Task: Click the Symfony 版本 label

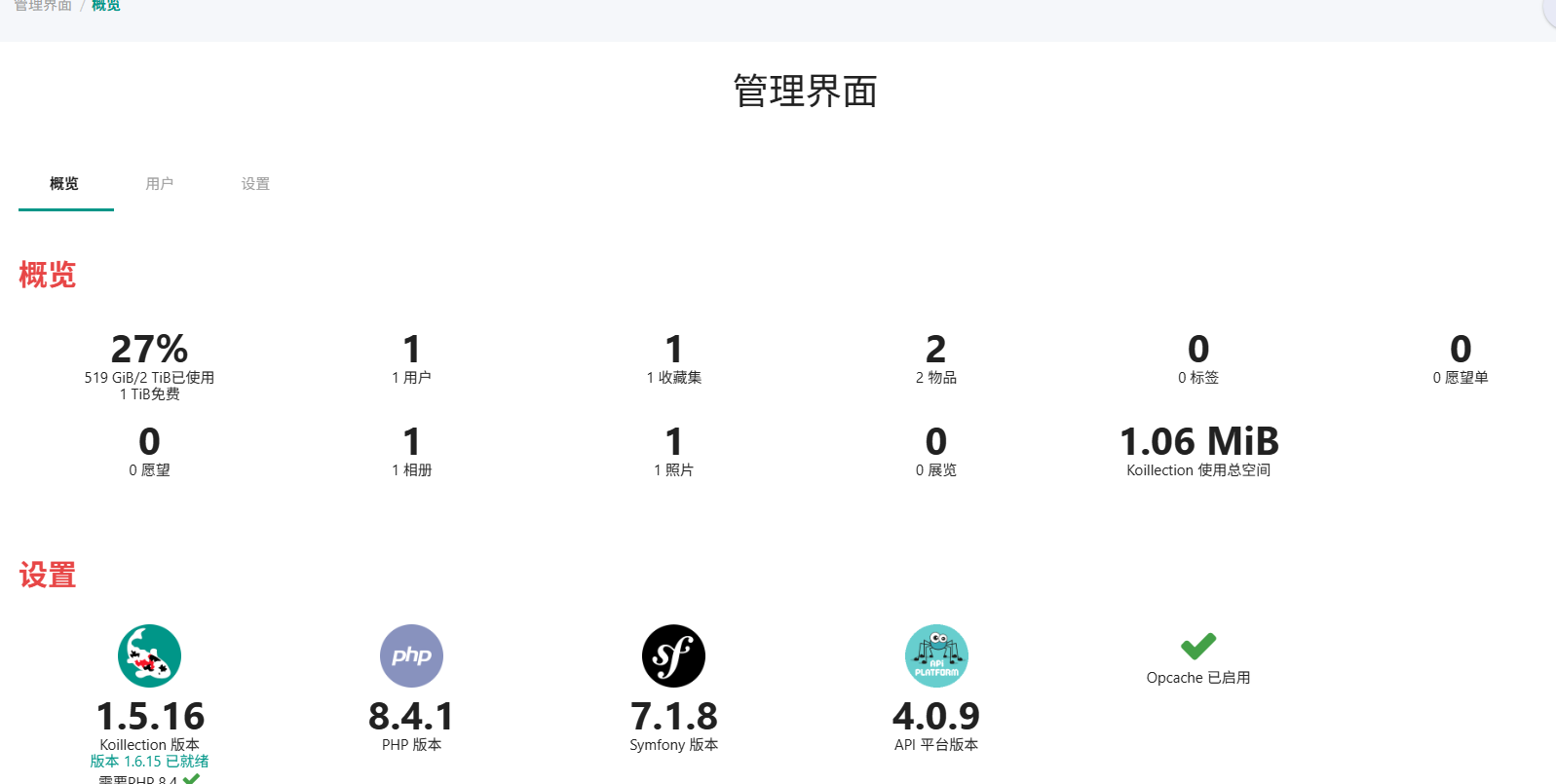Action: click(673, 745)
